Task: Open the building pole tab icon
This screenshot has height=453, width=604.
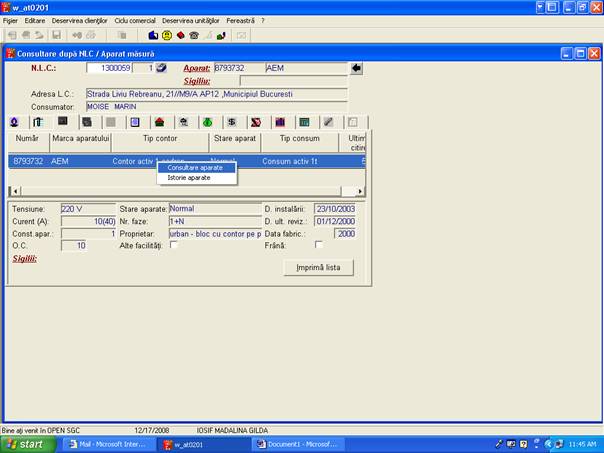Action: click(37, 122)
